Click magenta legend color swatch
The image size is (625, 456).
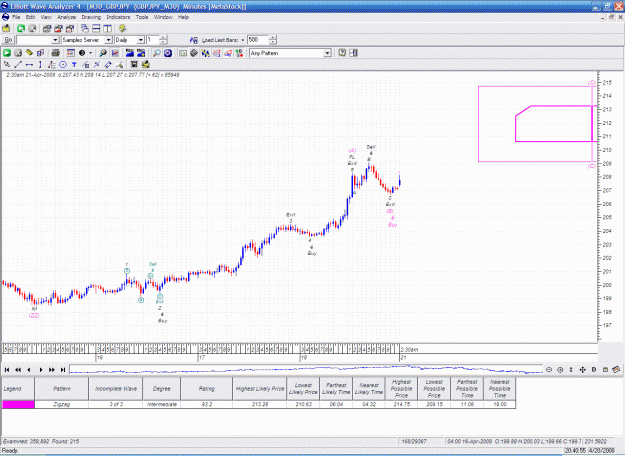(x=18, y=405)
